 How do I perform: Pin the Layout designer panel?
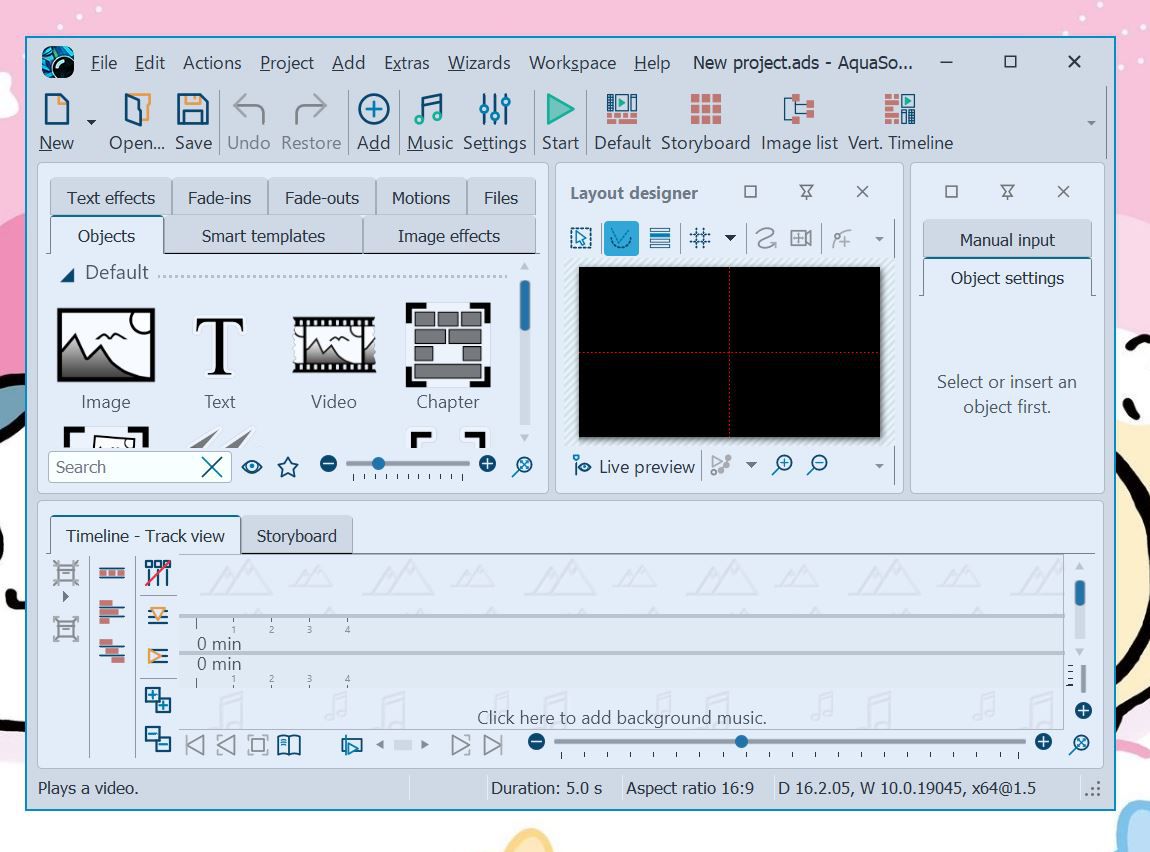click(x=806, y=192)
